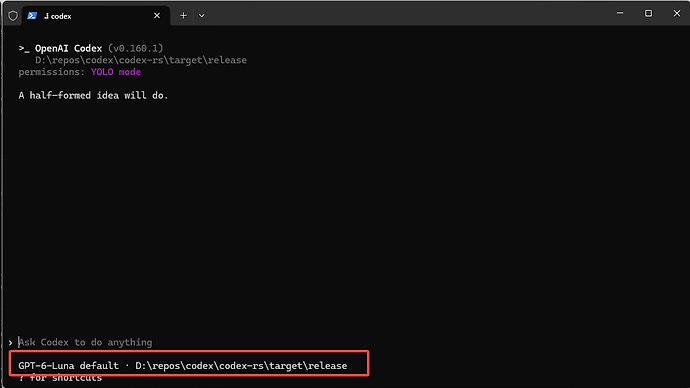Close the terminal window
Image resolution: width=690 pixels, height=388 pixels.
[677, 13]
